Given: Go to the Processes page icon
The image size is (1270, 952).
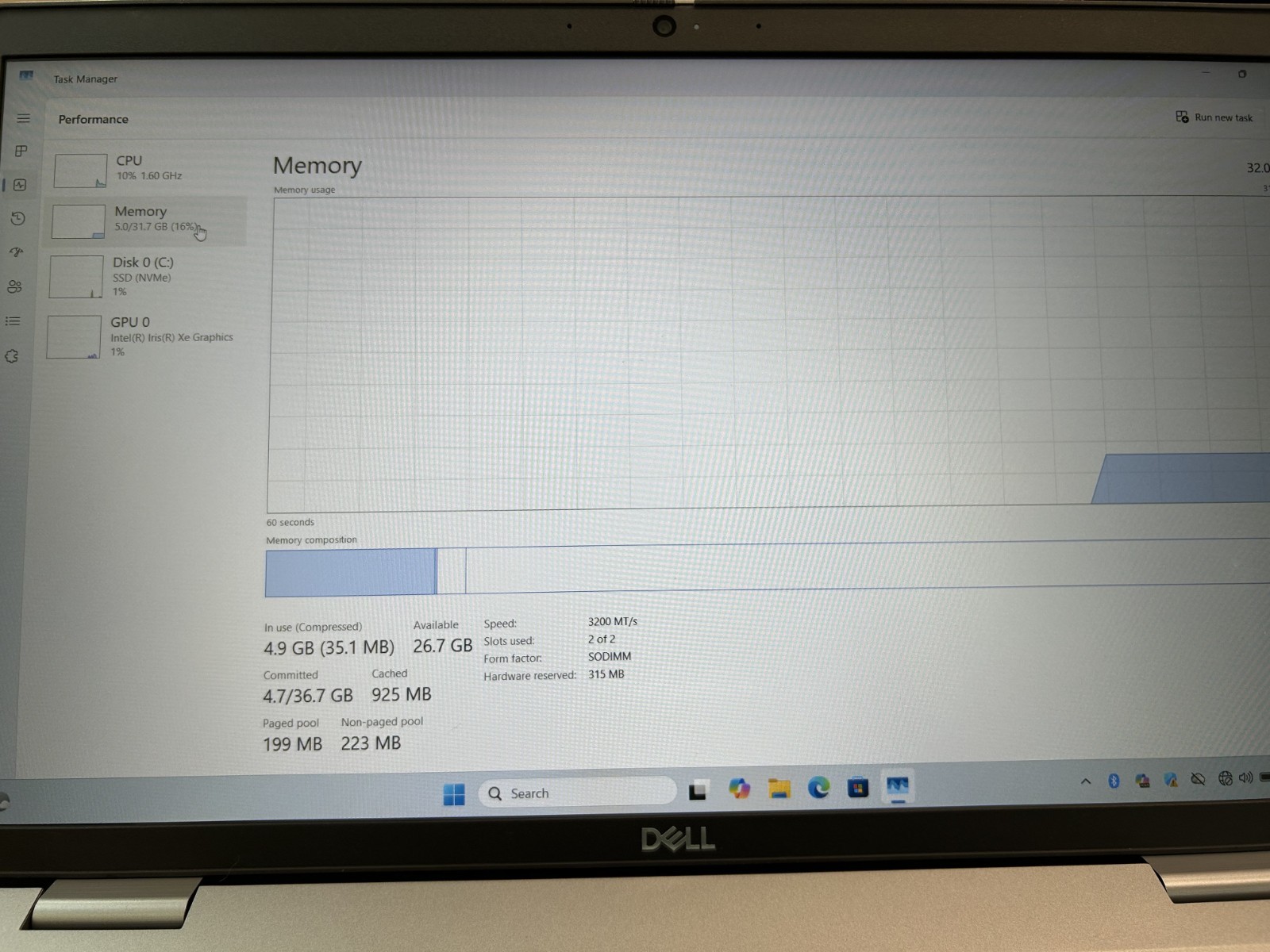Looking at the screenshot, I should point(21,151).
